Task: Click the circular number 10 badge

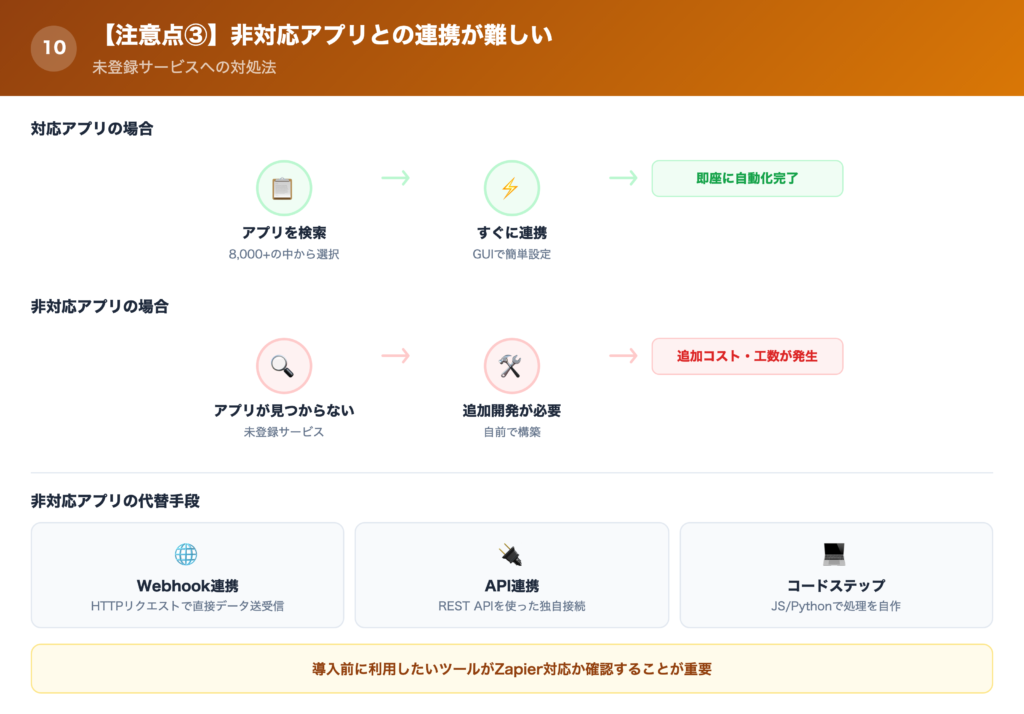Action: tap(54, 48)
